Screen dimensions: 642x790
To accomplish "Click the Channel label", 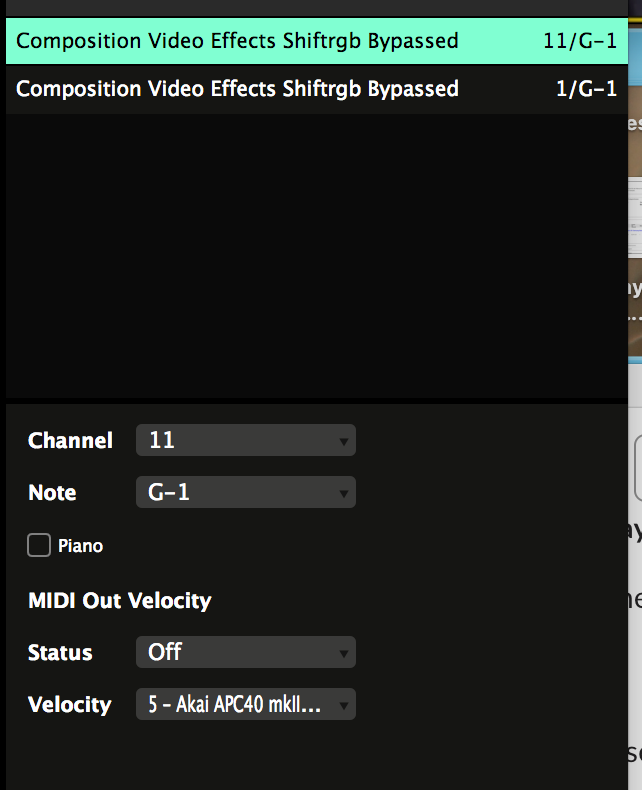I will click(70, 440).
